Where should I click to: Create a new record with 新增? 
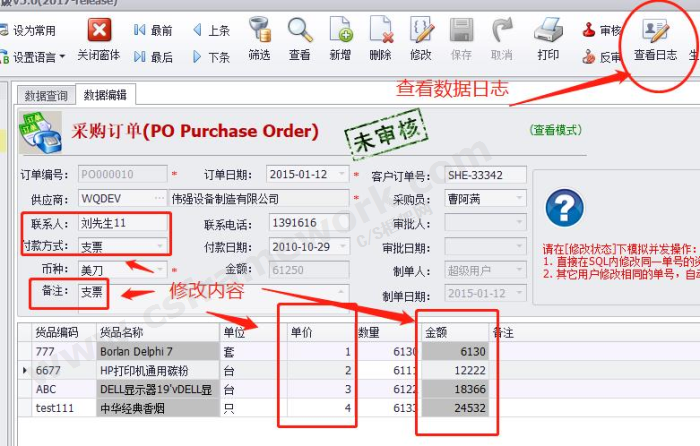click(x=341, y=31)
